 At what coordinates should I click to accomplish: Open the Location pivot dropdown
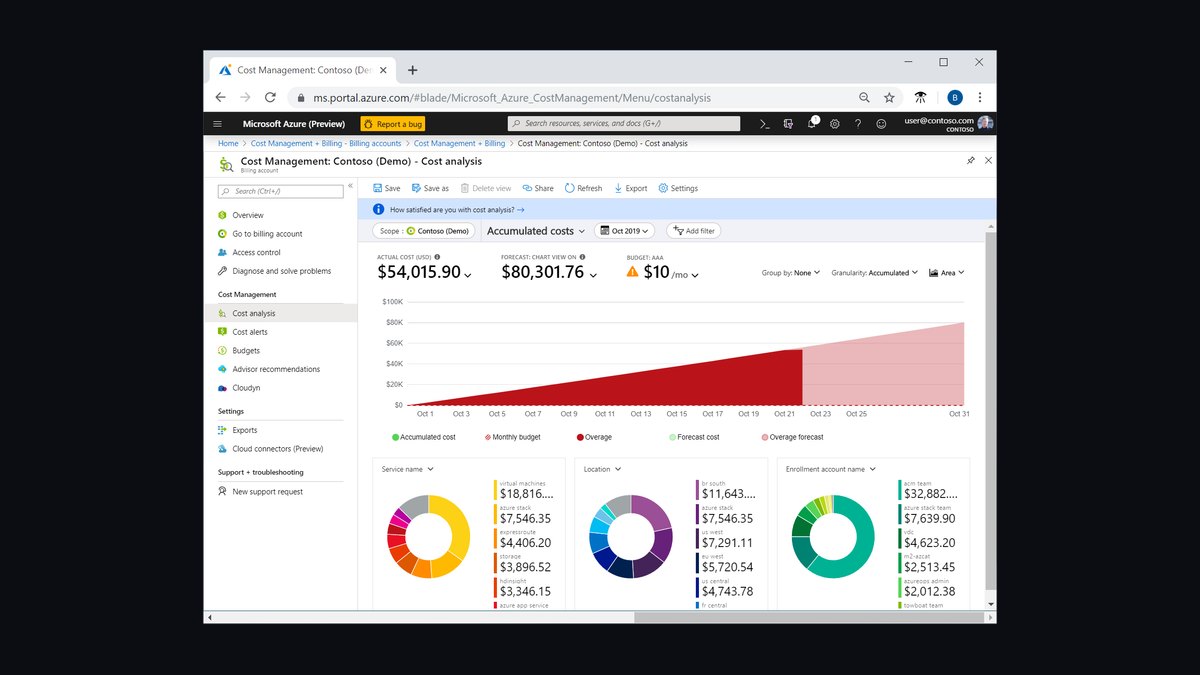coord(602,469)
